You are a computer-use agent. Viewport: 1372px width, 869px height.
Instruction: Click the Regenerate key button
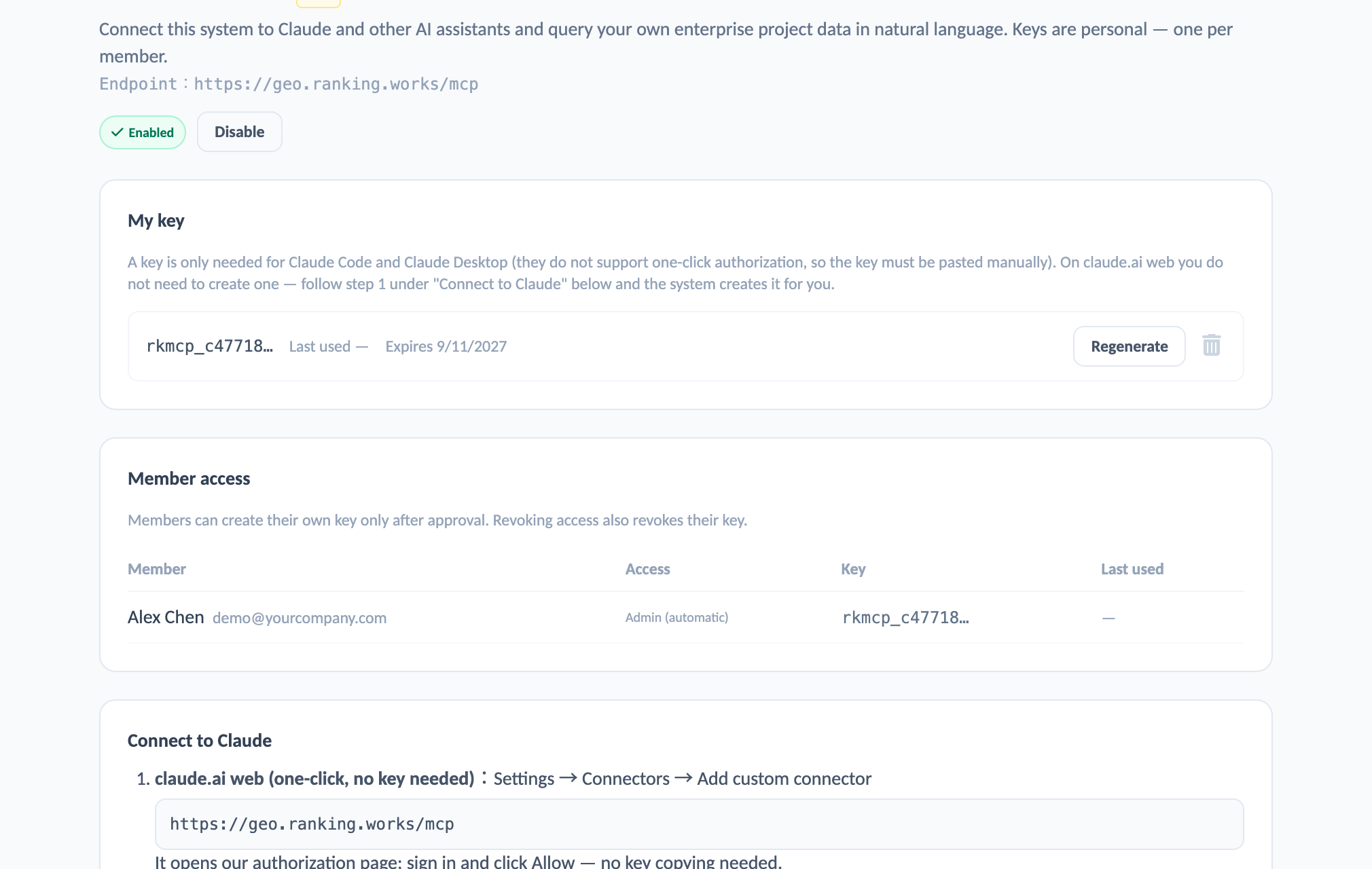pos(1129,346)
